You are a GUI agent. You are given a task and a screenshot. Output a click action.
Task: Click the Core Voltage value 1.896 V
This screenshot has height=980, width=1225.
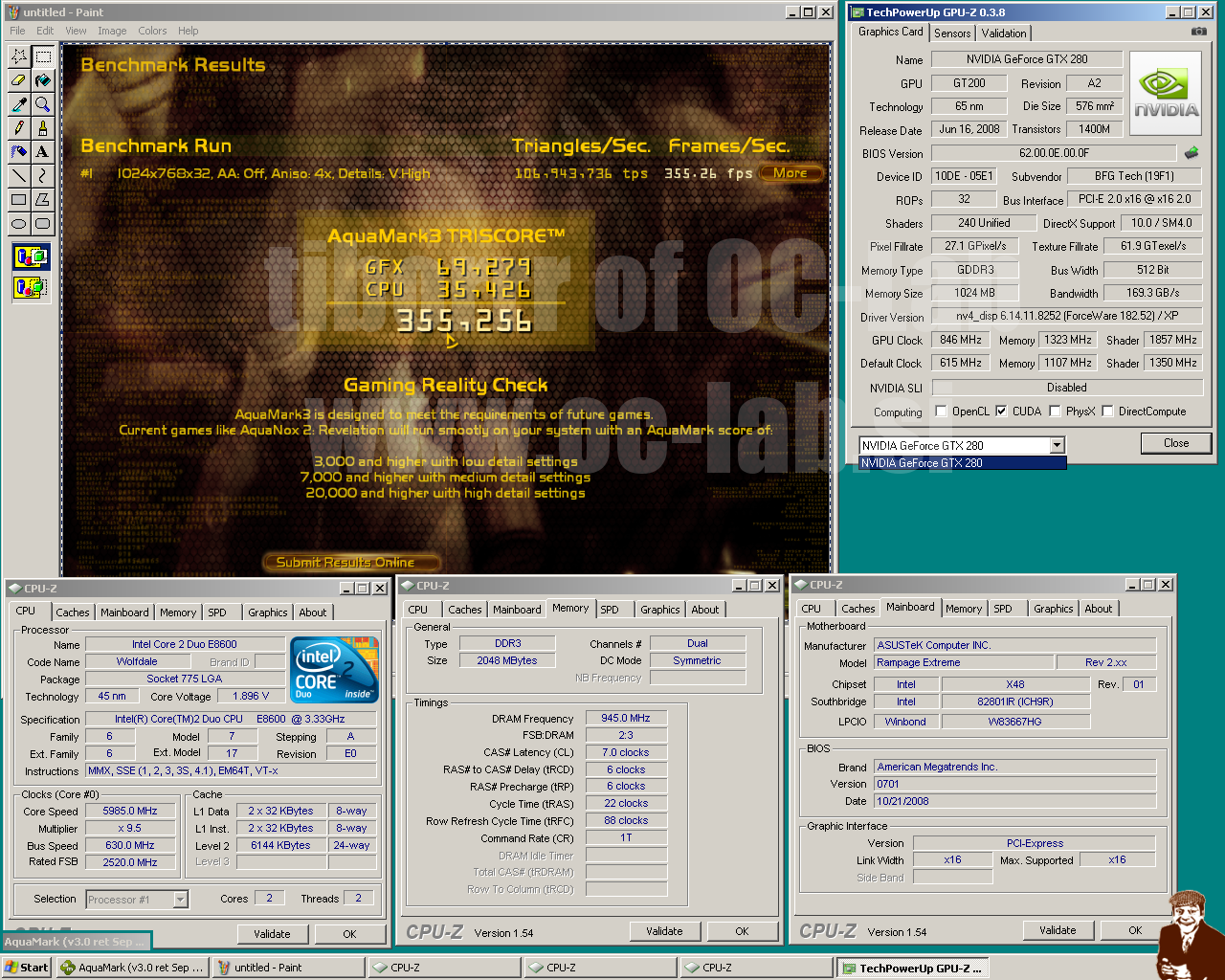coord(251,696)
